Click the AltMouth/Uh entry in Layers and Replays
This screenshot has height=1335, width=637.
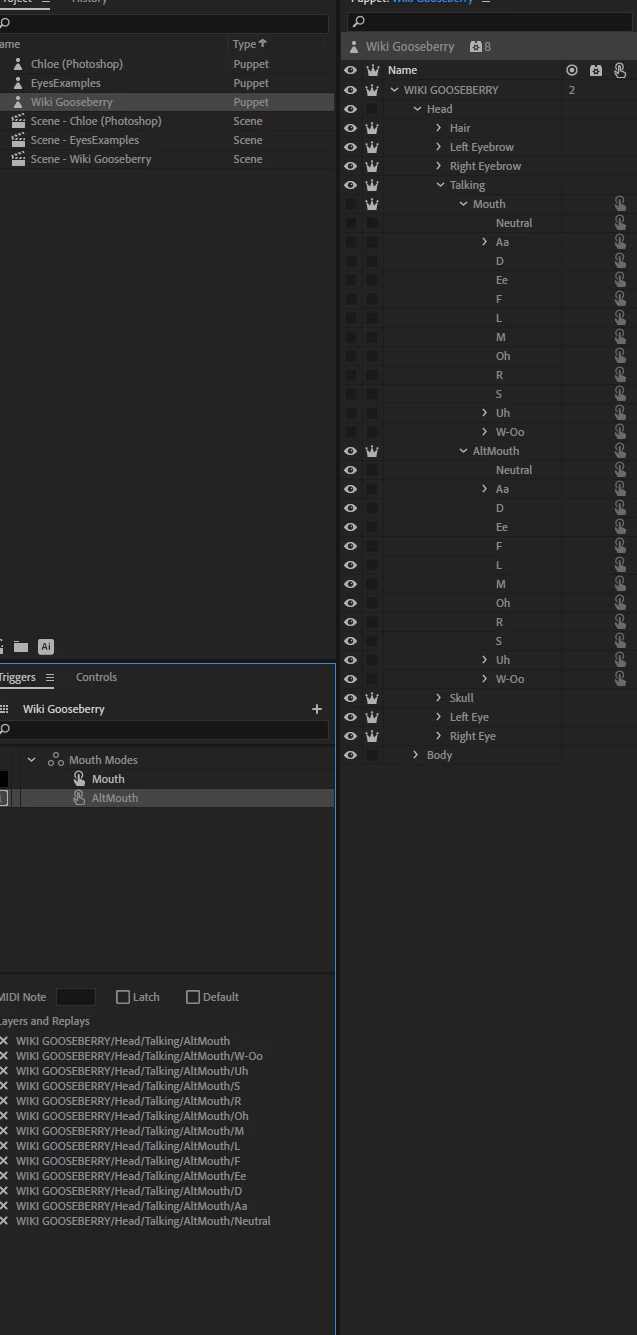click(132, 1071)
